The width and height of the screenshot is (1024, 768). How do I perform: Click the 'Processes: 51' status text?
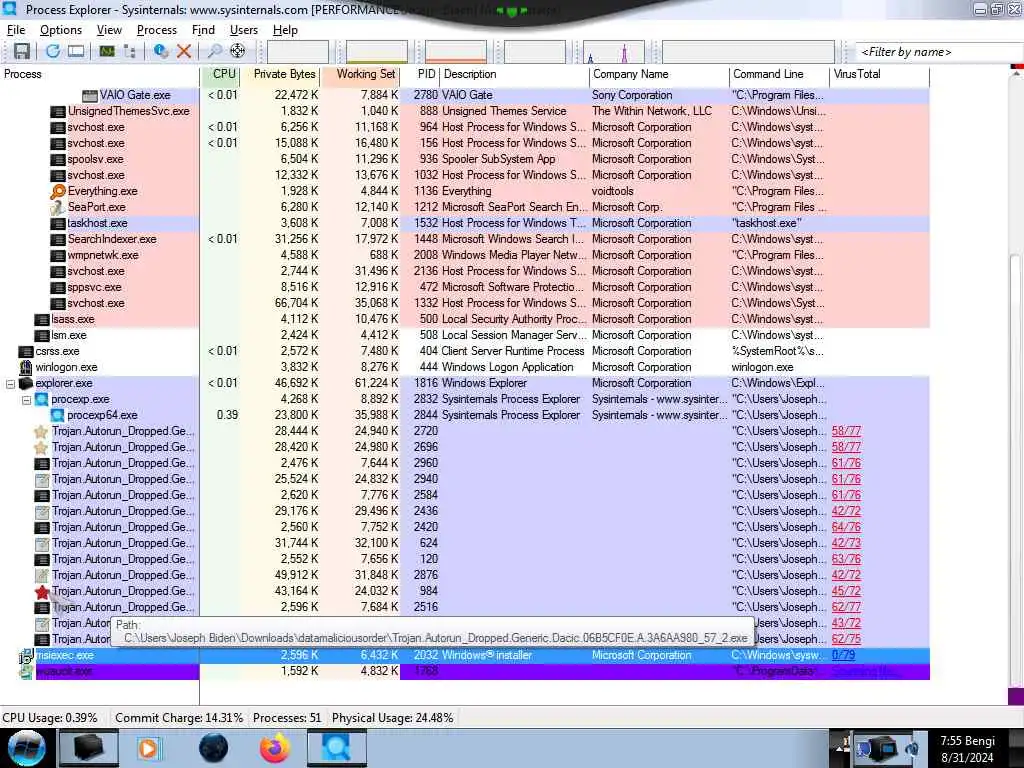point(287,718)
